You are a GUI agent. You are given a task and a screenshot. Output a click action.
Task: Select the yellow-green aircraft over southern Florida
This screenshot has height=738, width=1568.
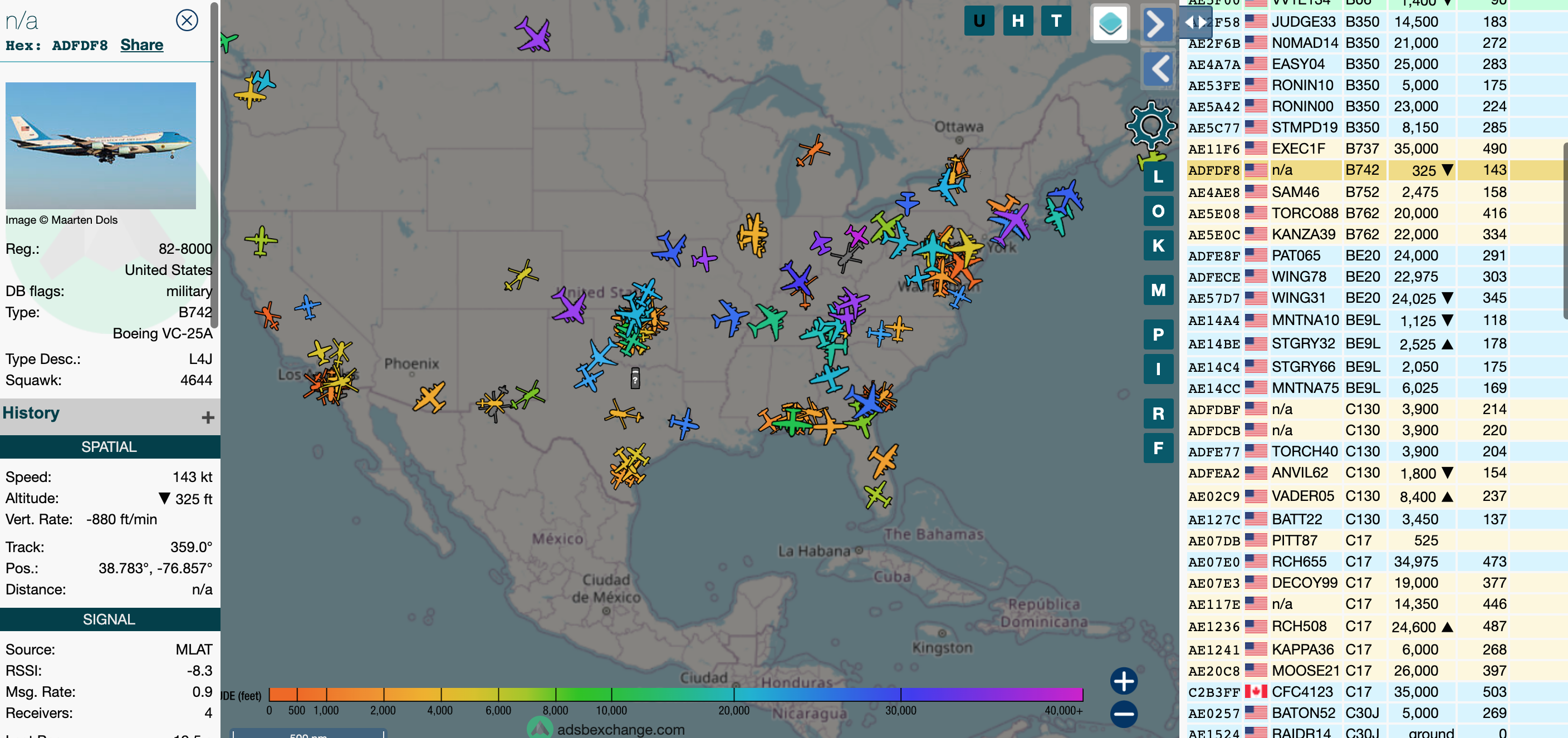[x=878, y=494]
